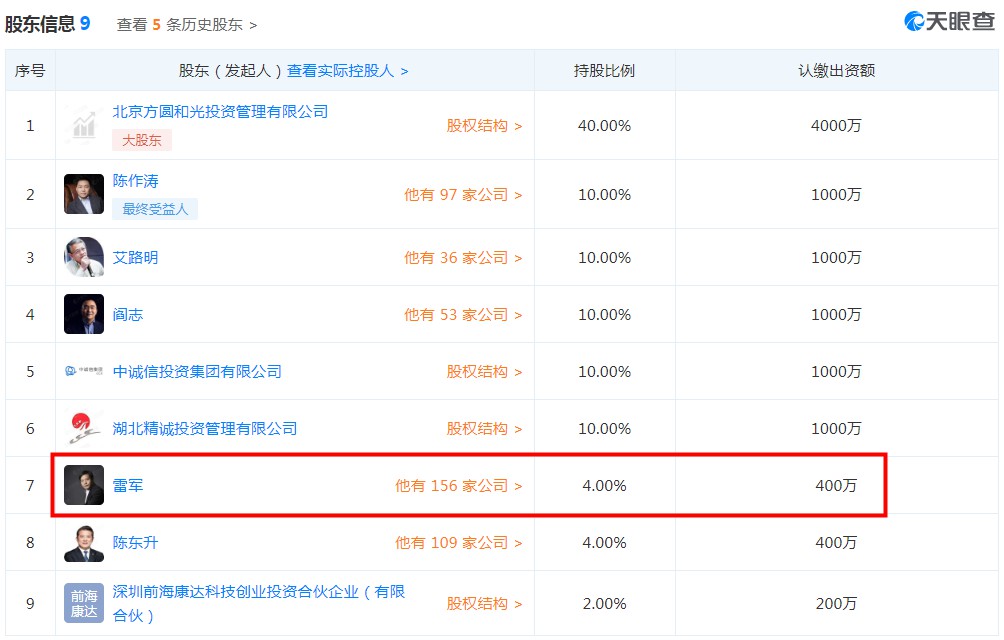The image size is (1004, 640).
Task: View 5 historical shareholders link
Action: [187, 25]
